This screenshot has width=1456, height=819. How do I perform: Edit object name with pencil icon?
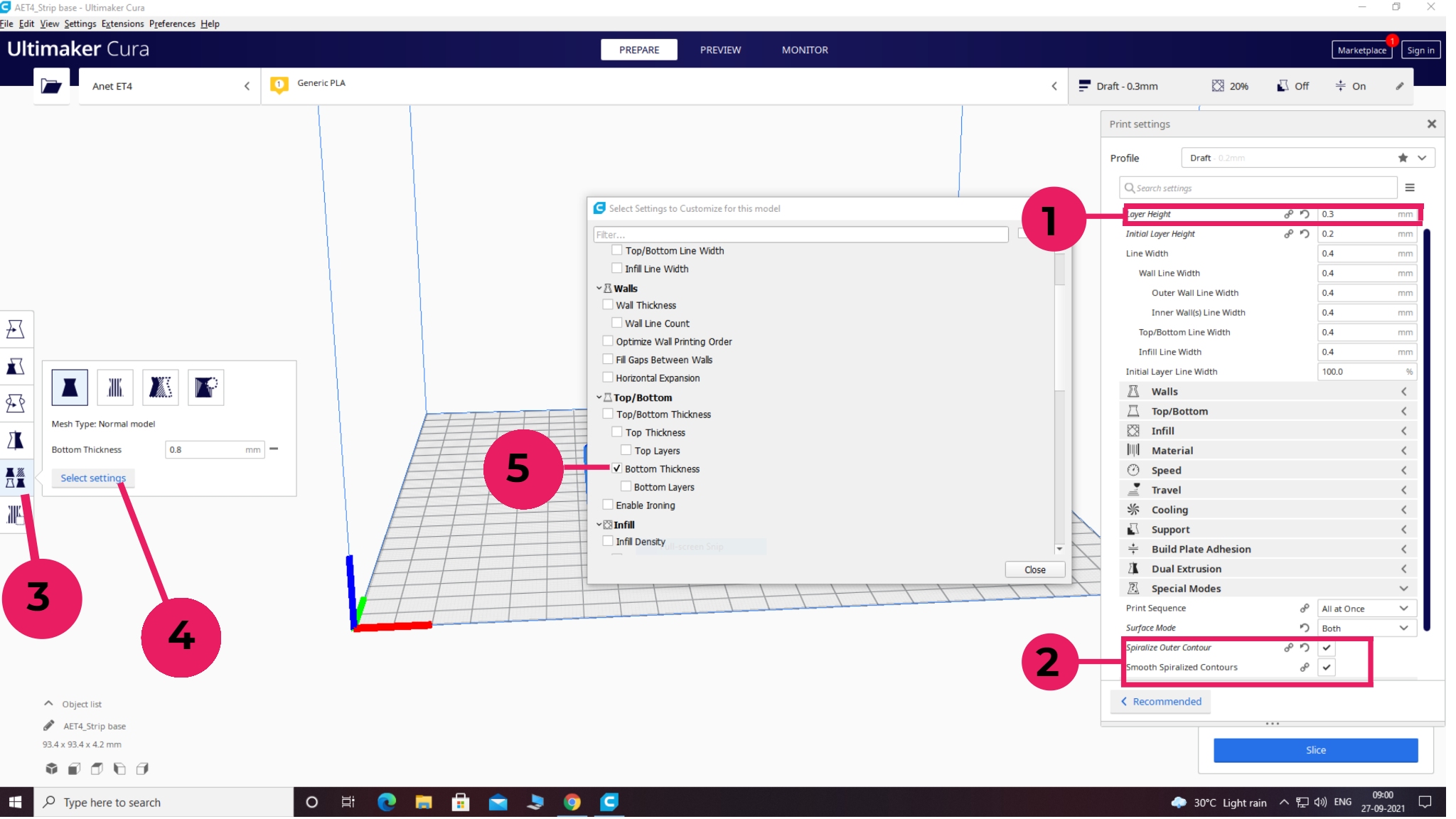pos(48,726)
